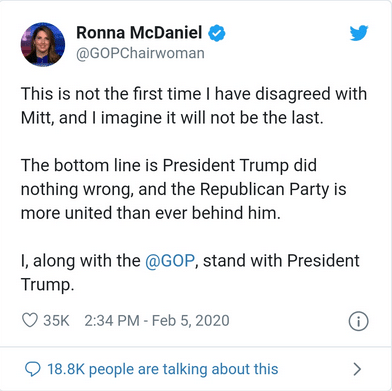Open the 2:34 PM - Feb 5, 2020 timestamp
392x391 pixels.
pos(157,321)
